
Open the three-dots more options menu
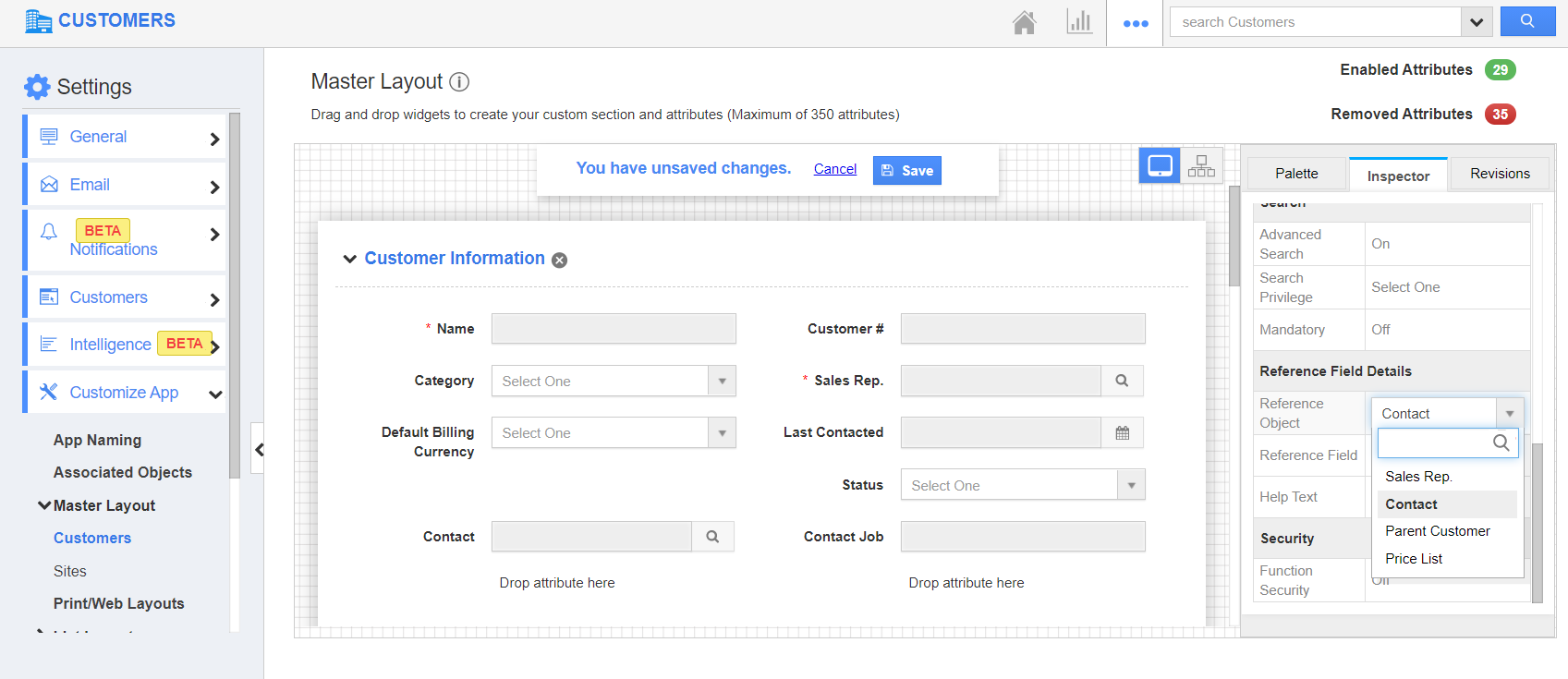click(x=1136, y=23)
